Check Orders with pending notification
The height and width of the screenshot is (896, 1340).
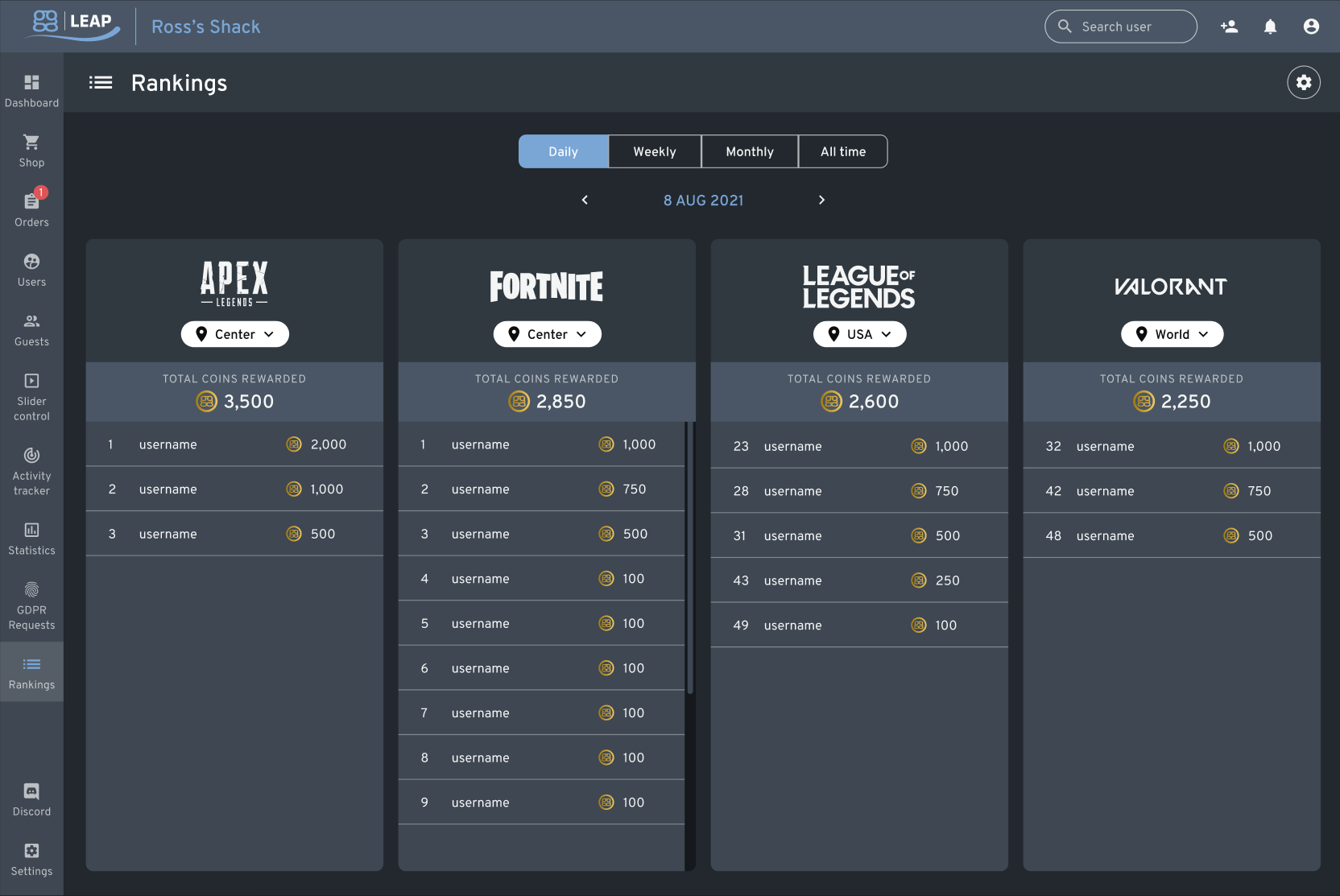pos(31,208)
